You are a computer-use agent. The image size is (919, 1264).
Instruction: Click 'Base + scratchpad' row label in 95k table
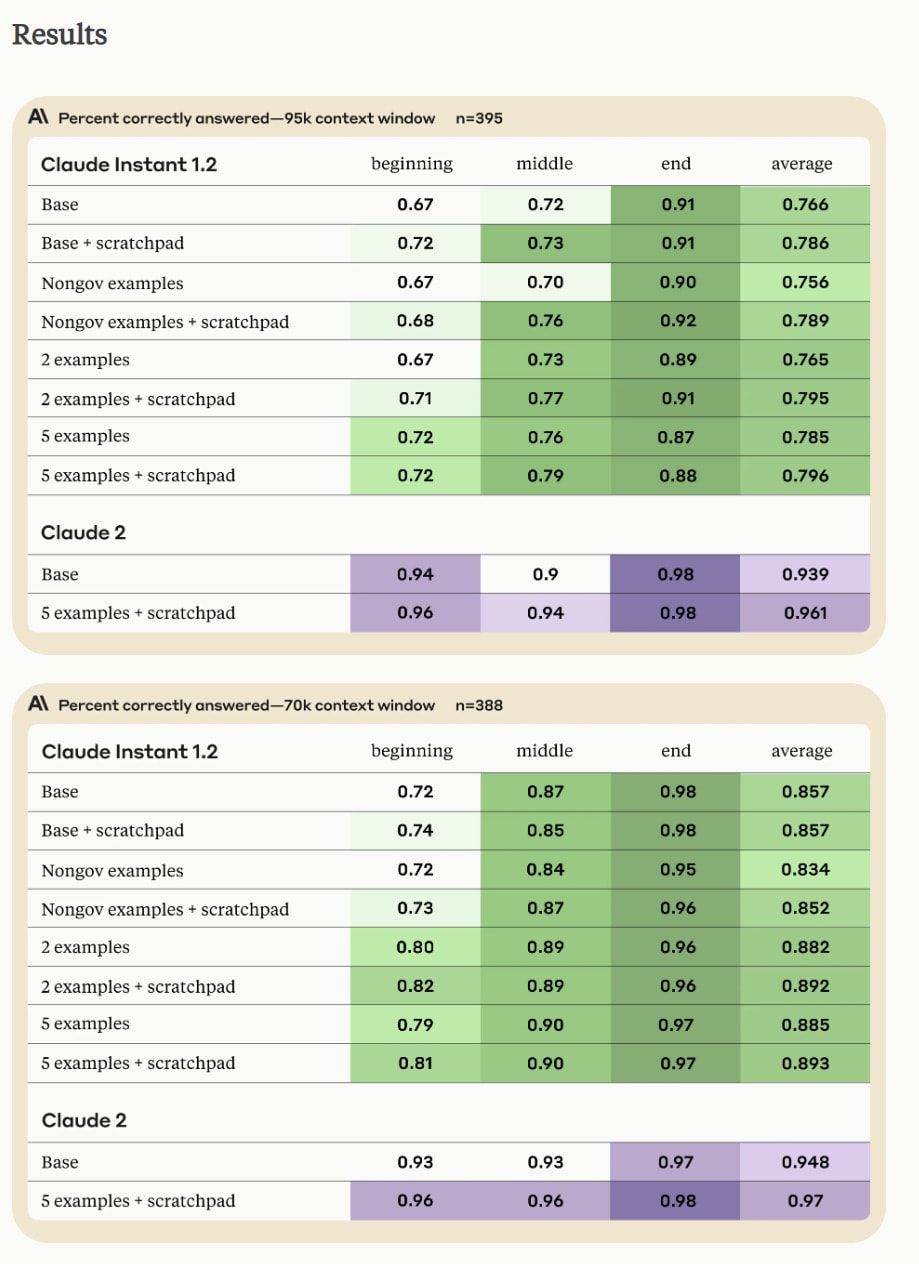click(x=113, y=243)
